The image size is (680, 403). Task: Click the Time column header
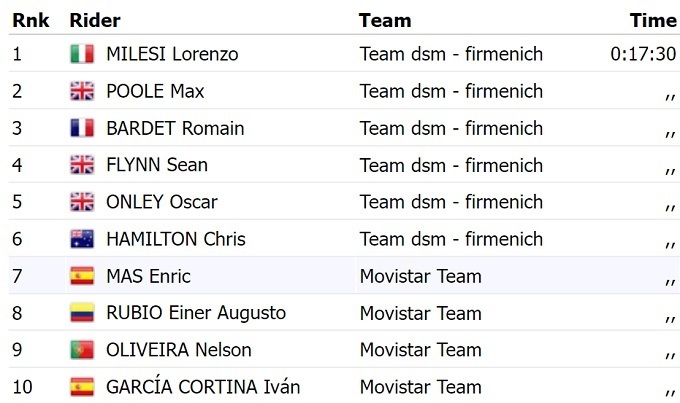coord(653,20)
